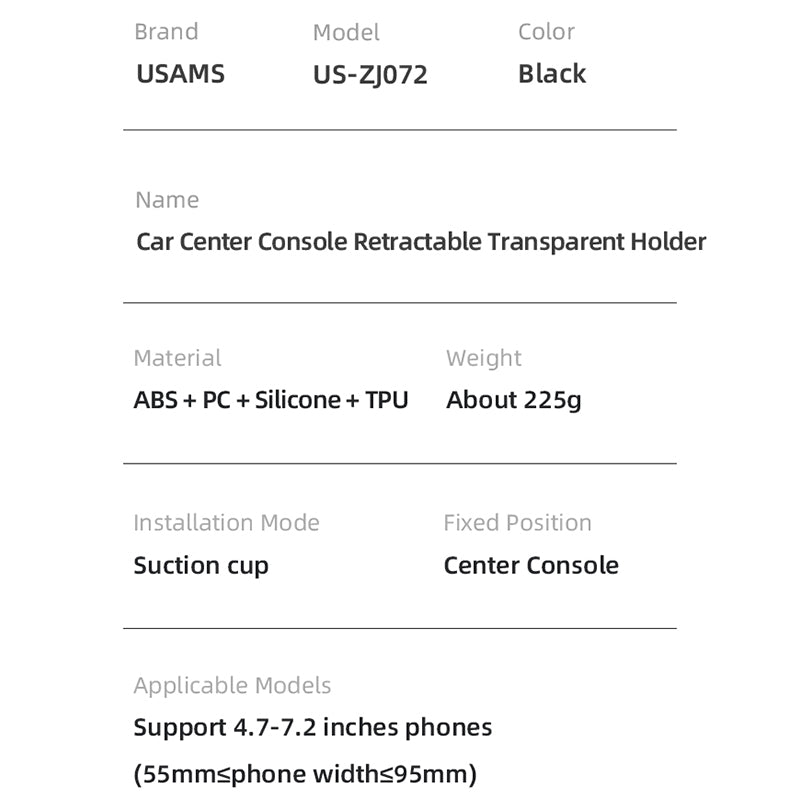The width and height of the screenshot is (800, 800).
Task: Select the About 225g weight value
Action: coord(514,400)
